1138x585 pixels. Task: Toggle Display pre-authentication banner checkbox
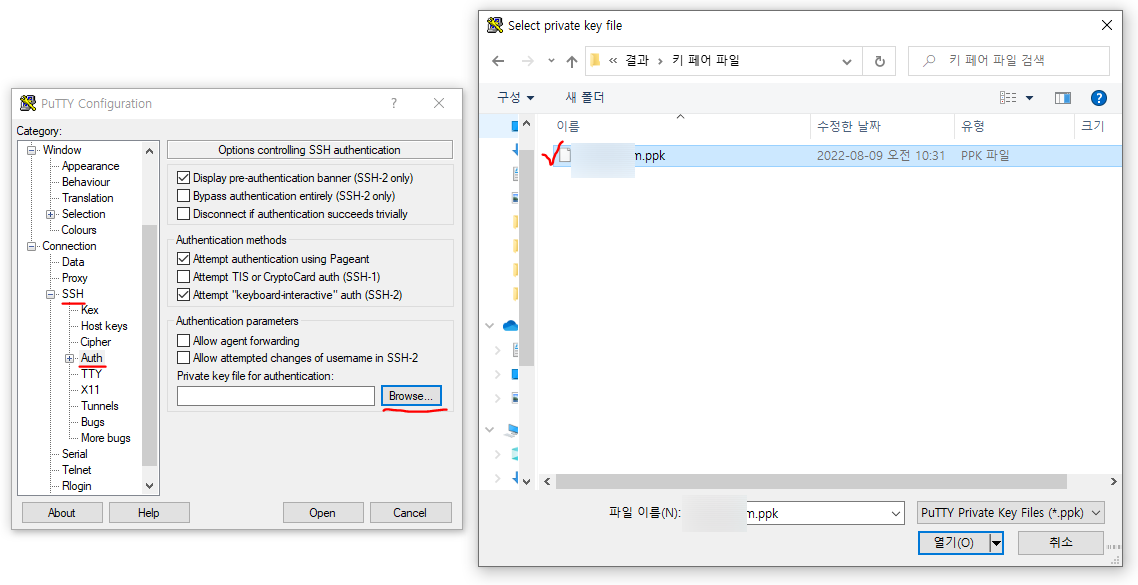(x=184, y=178)
